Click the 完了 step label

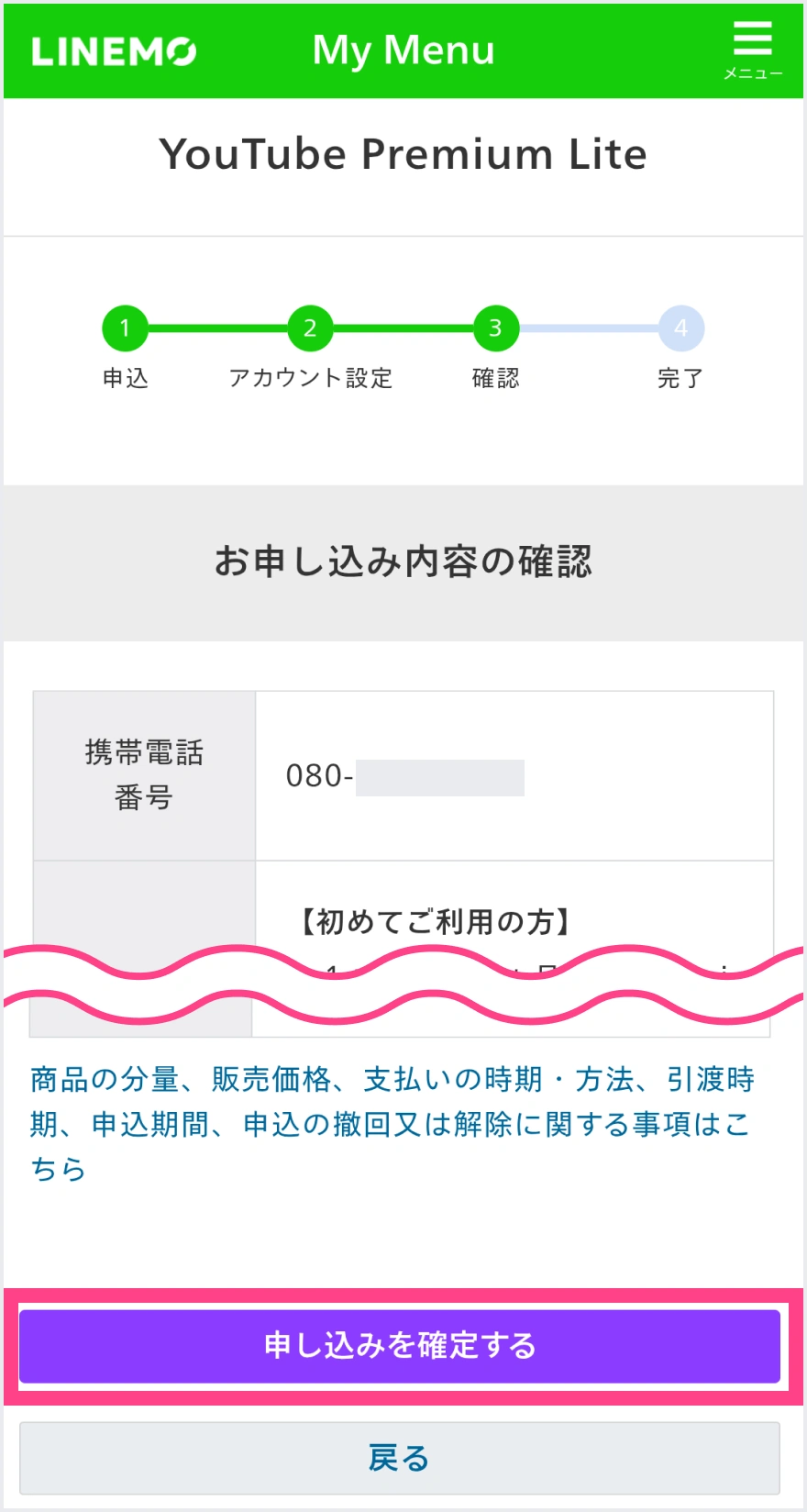pyautogui.click(x=680, y=378)
